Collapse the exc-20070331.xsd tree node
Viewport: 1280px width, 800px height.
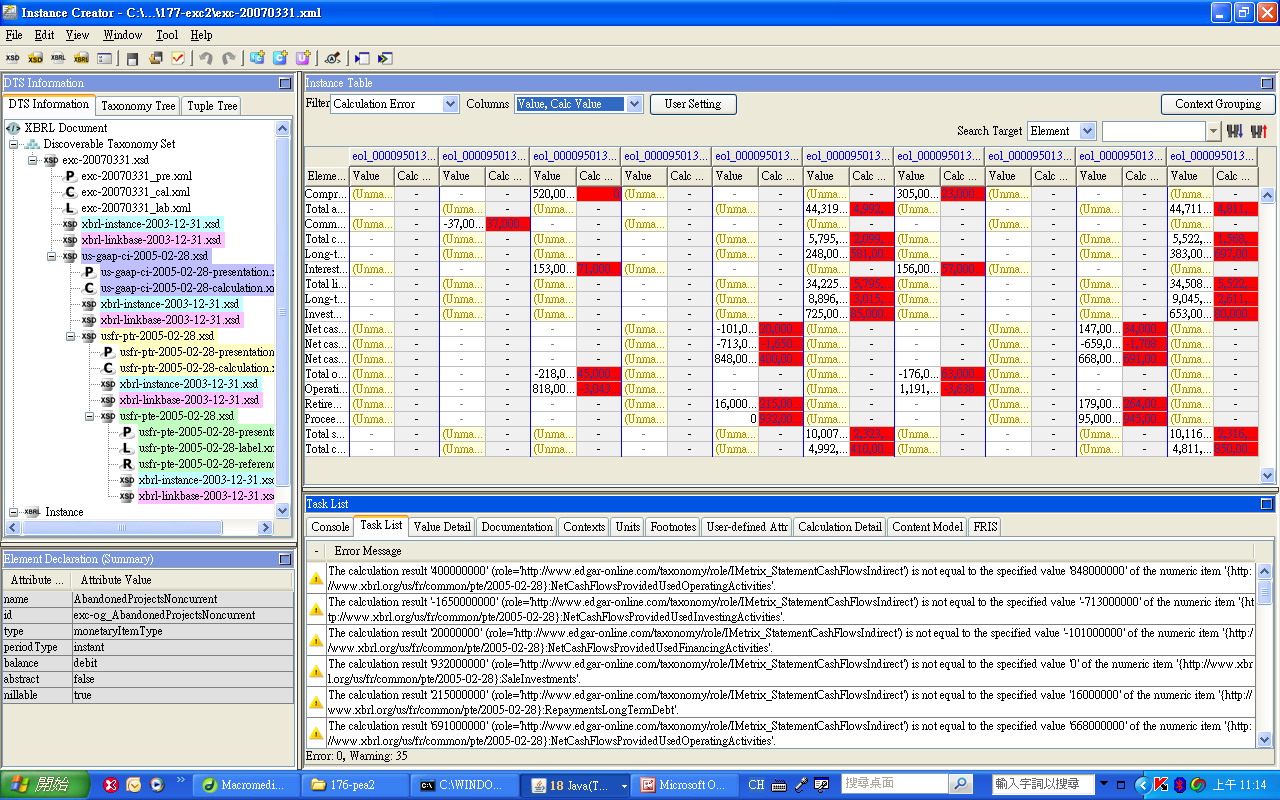[33, 160]
